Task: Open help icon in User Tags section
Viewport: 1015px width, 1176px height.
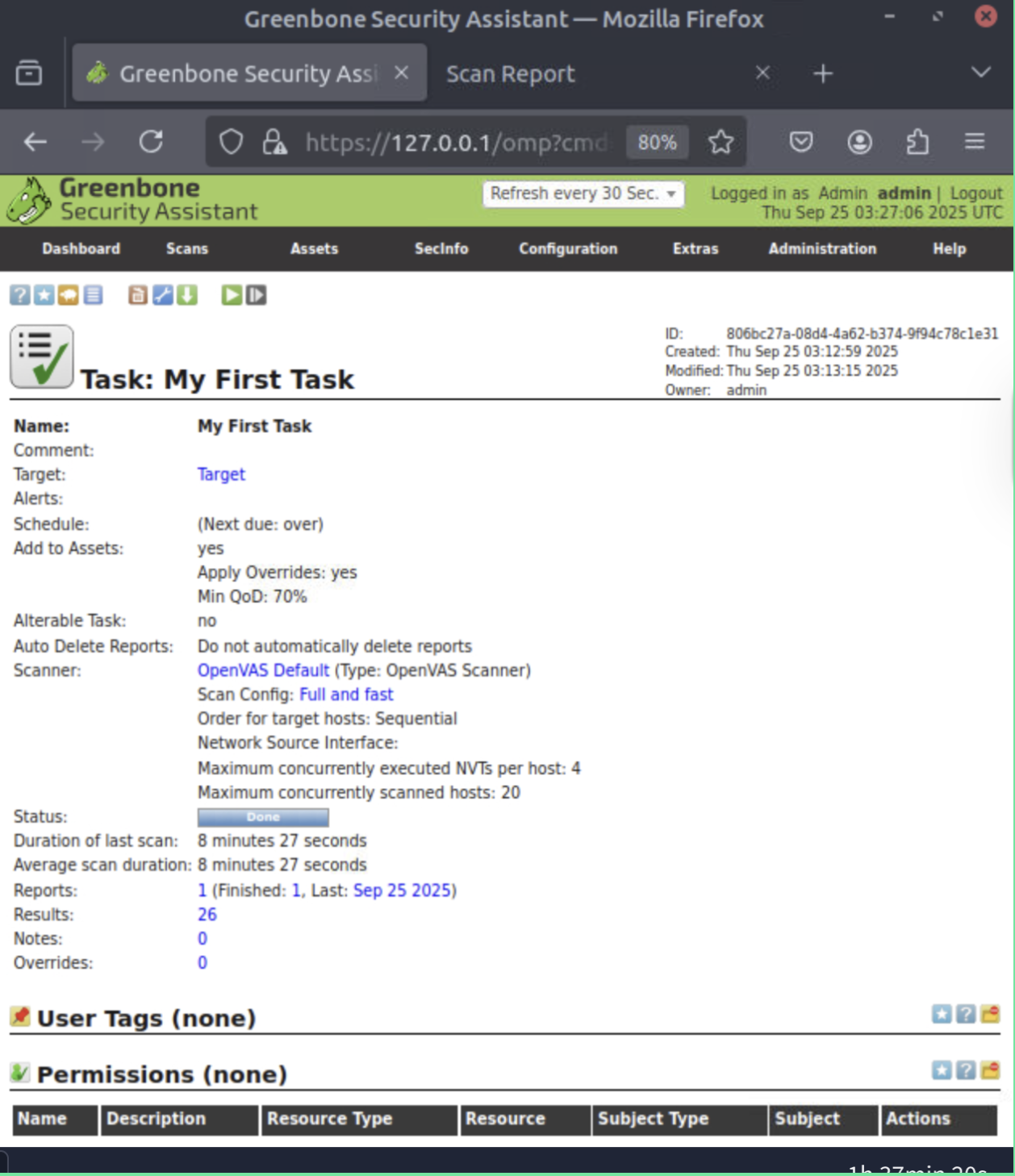Action: 966,1014
